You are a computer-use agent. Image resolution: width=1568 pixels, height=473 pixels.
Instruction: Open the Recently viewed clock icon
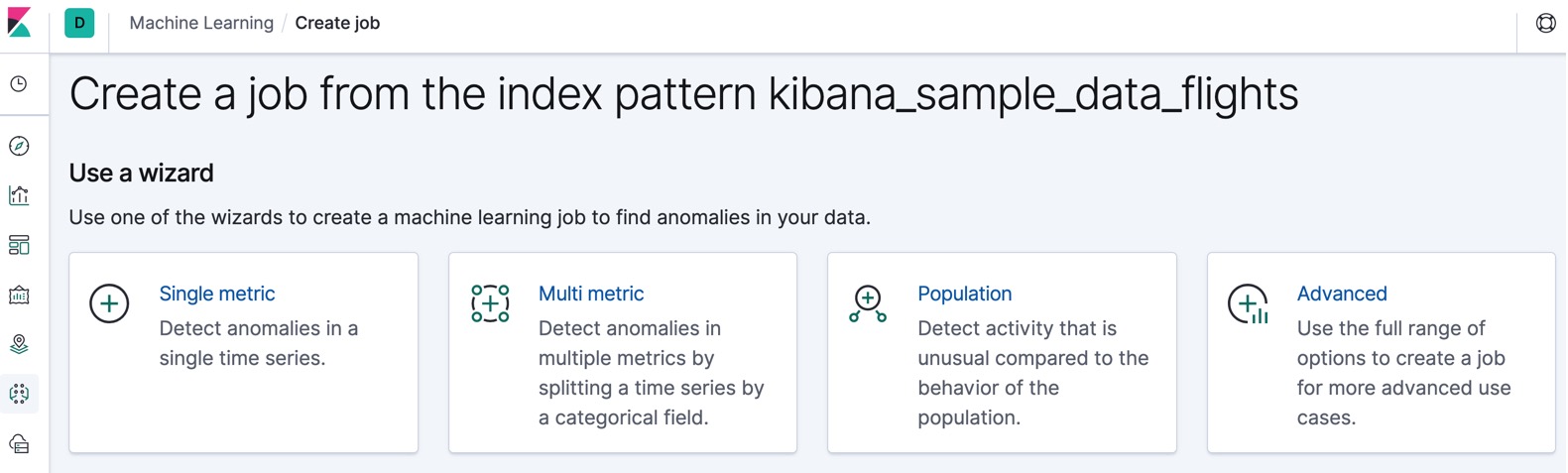(19, 84)
